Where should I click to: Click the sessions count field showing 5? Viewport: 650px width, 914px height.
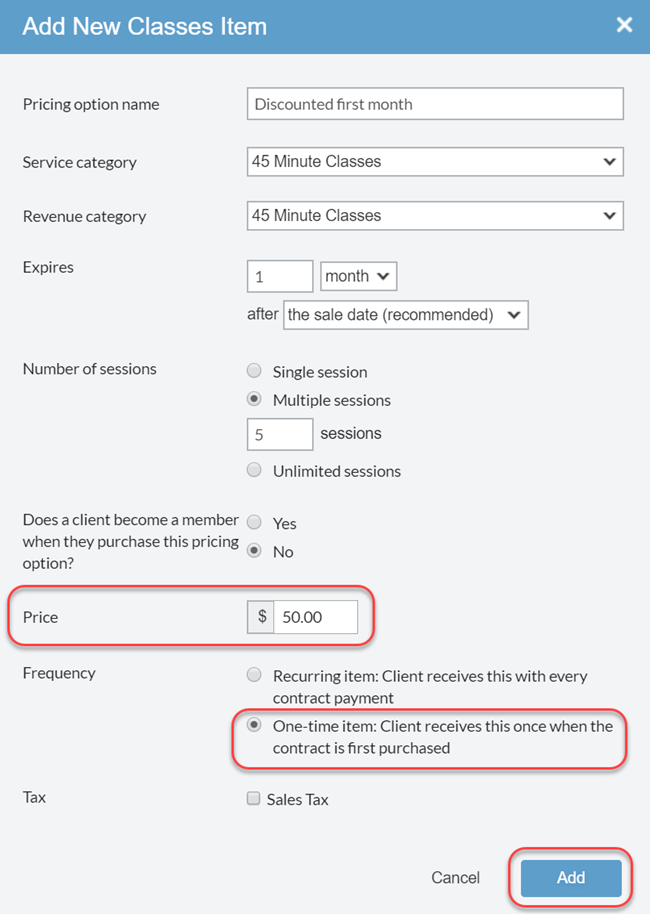279,434
